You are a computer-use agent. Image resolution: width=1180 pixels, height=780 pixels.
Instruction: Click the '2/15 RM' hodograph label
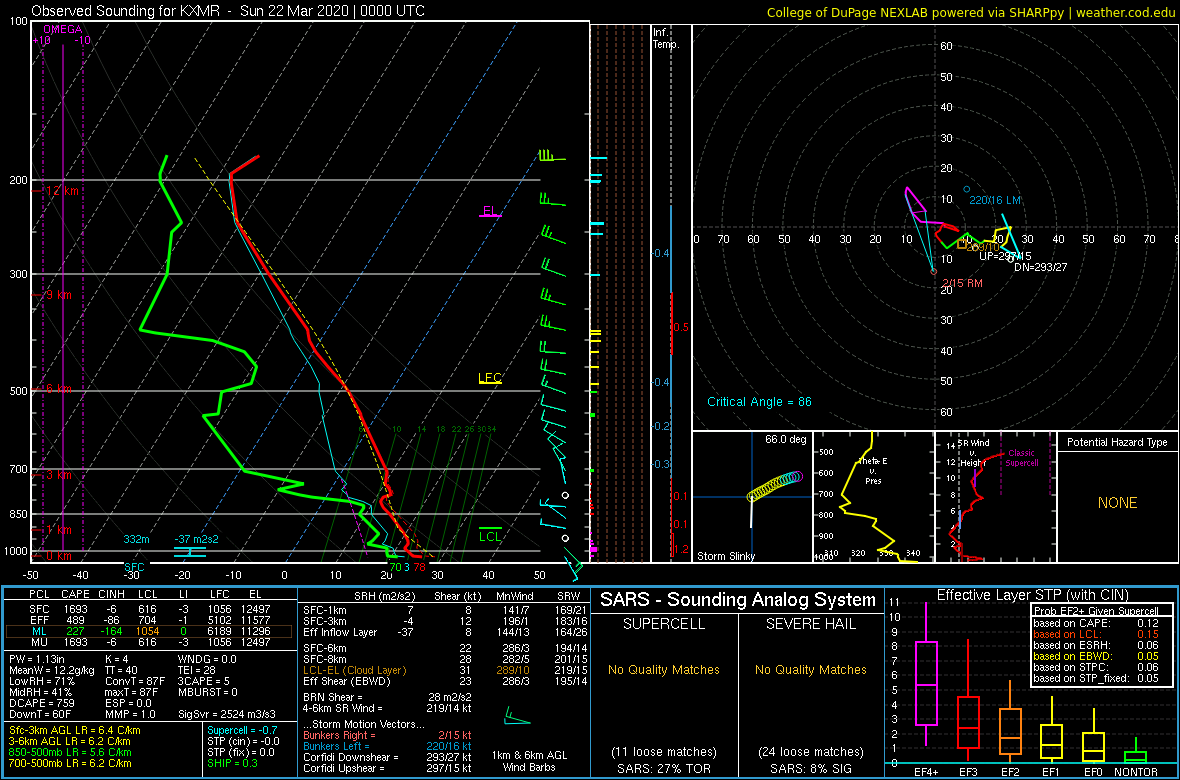[x=963, y=282]
